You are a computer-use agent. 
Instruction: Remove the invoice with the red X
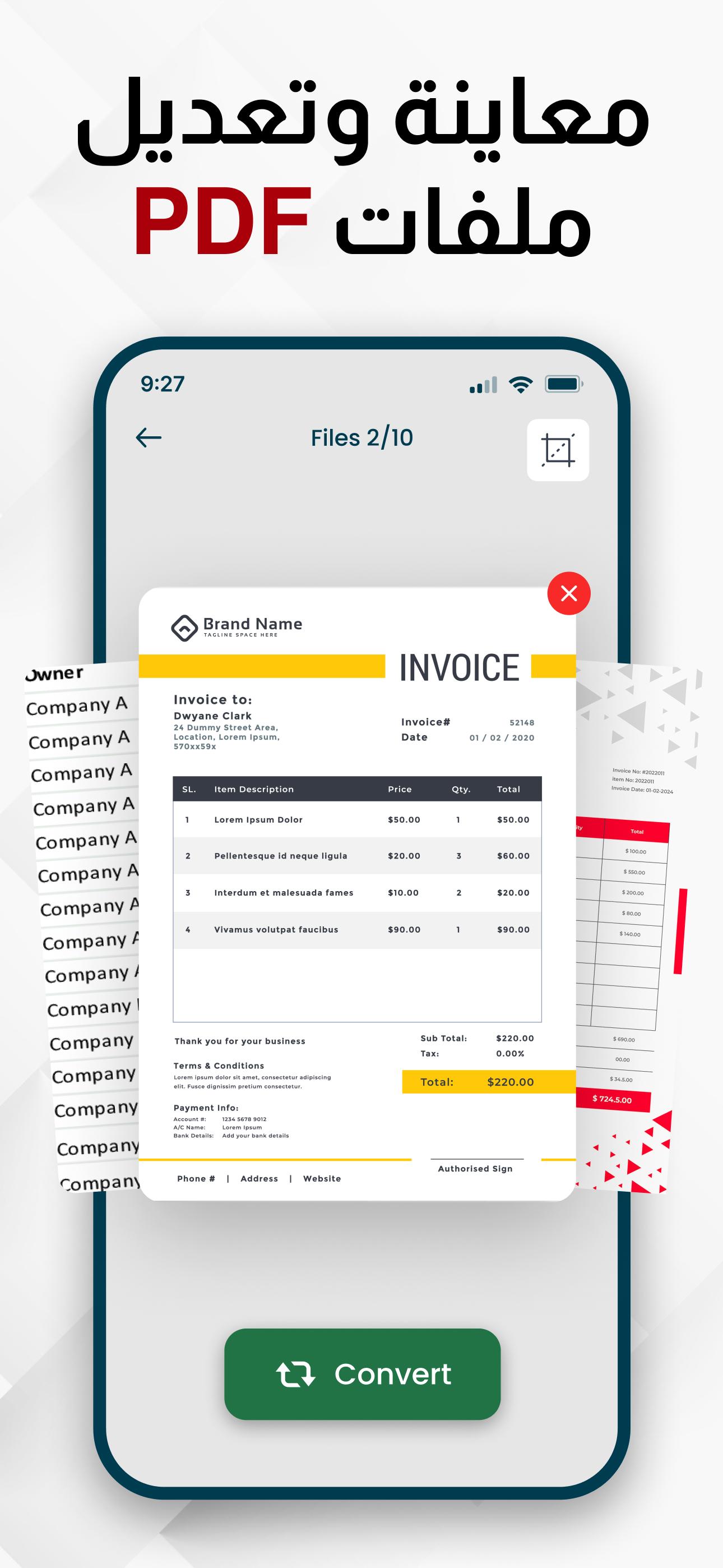(x=568, y=593)
